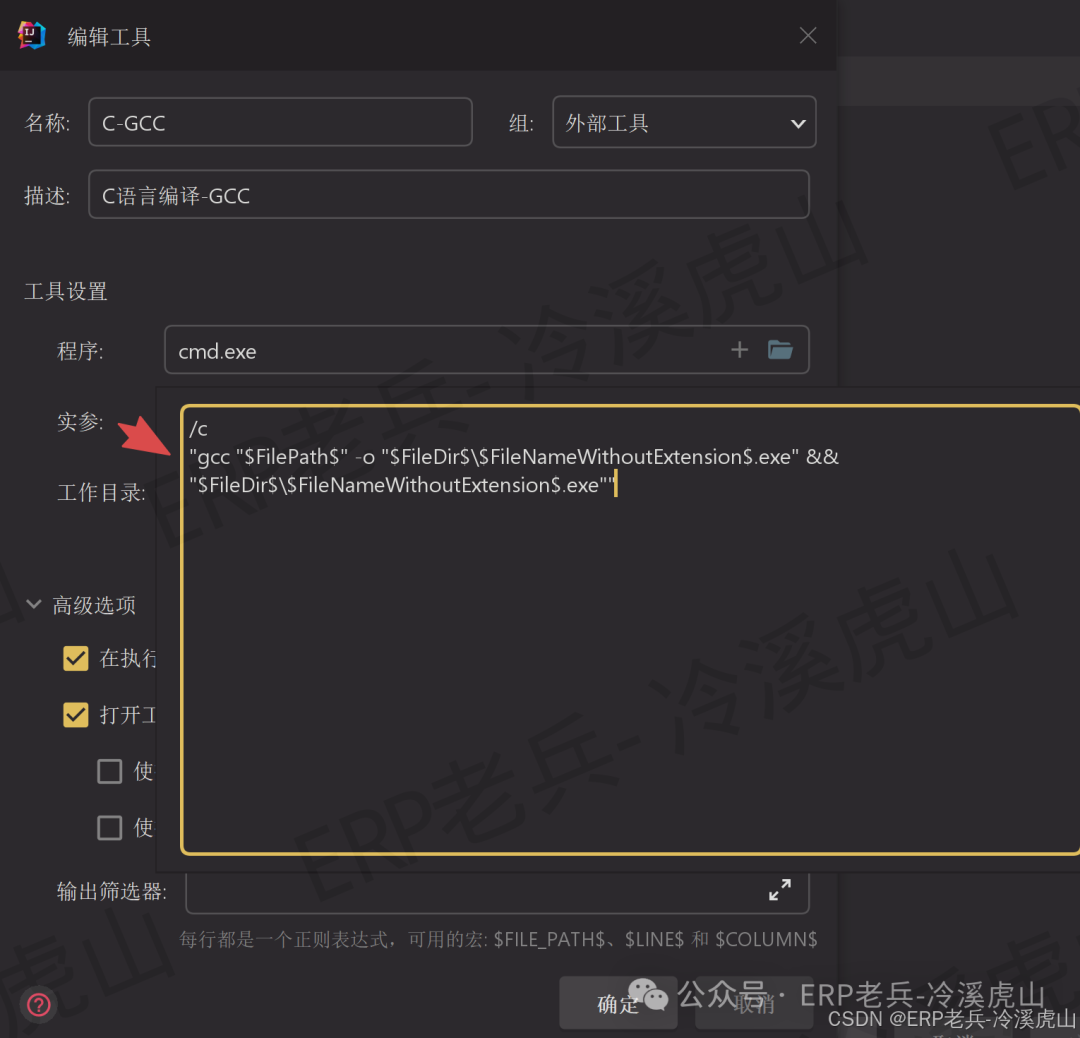
Task: Toggle the 打开工 checkbox
Action: tap(76, 715)
